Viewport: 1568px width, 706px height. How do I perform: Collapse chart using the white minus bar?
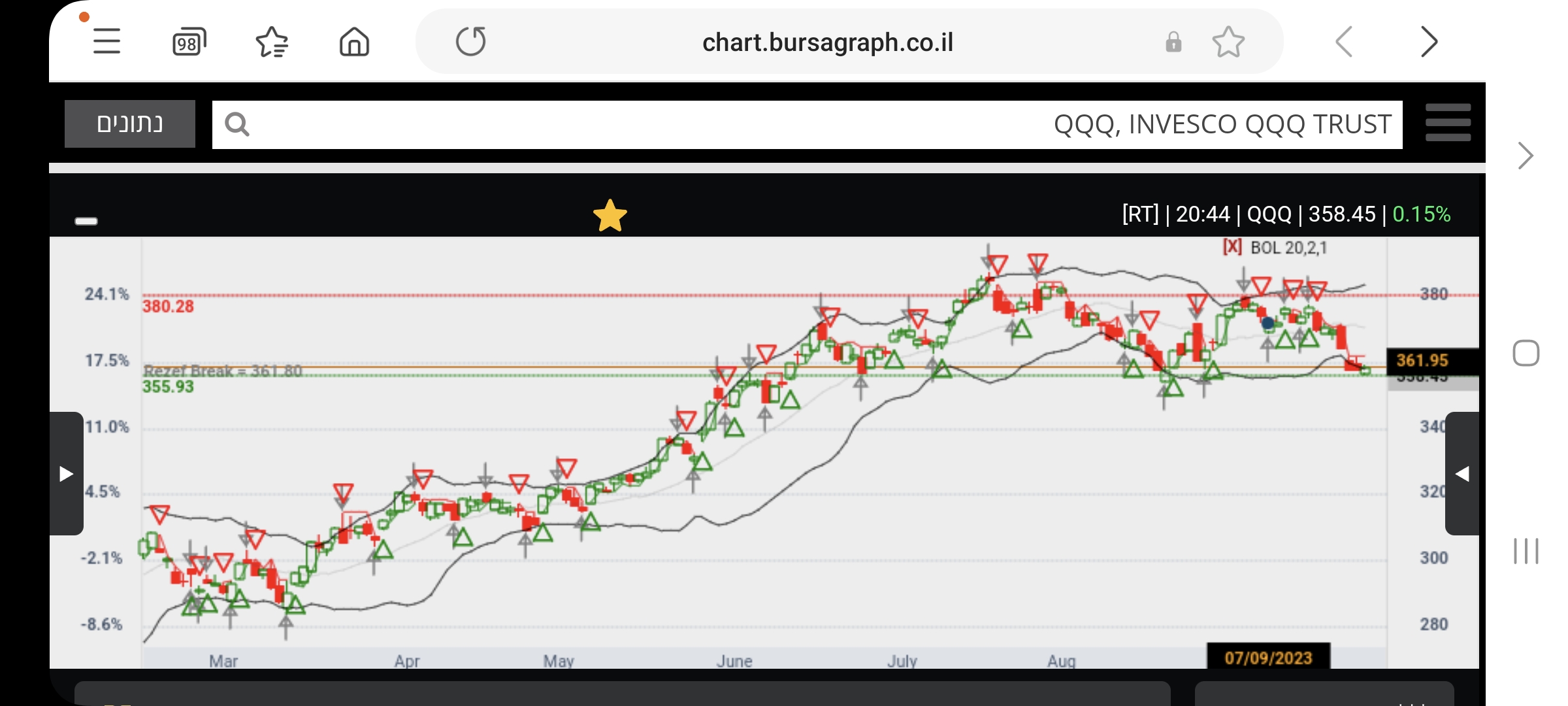[x=86, y=221]
